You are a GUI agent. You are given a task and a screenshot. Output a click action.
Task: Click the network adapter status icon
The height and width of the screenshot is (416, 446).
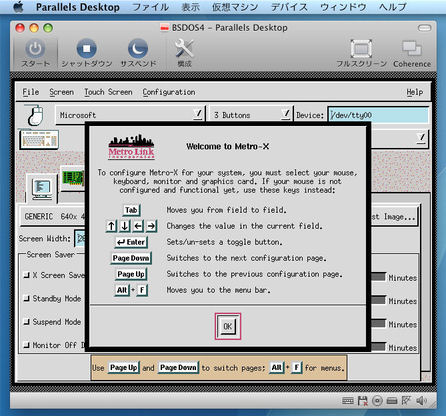[406, 401]
